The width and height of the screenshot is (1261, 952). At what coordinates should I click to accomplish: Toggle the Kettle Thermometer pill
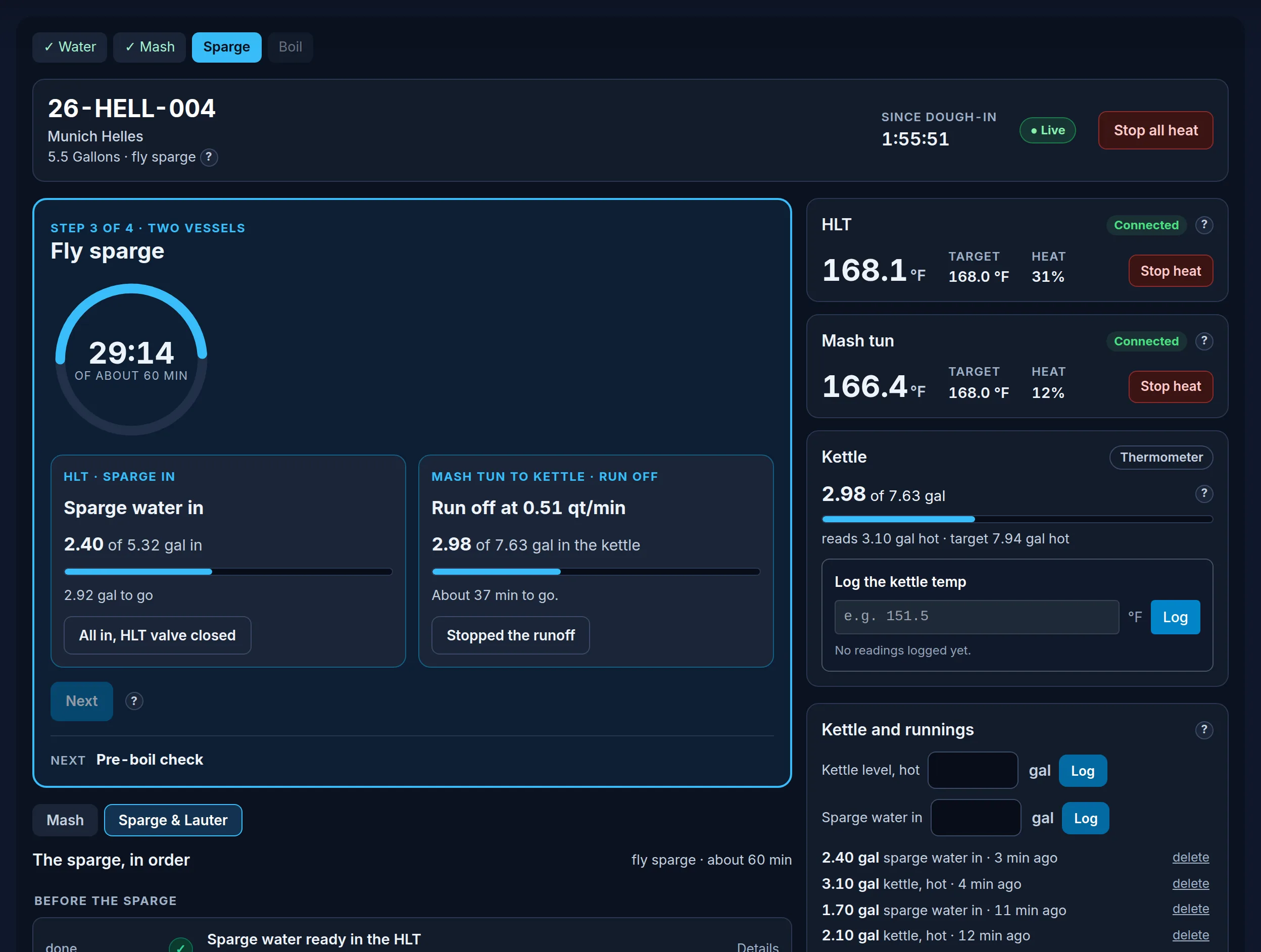point(1160,458)
